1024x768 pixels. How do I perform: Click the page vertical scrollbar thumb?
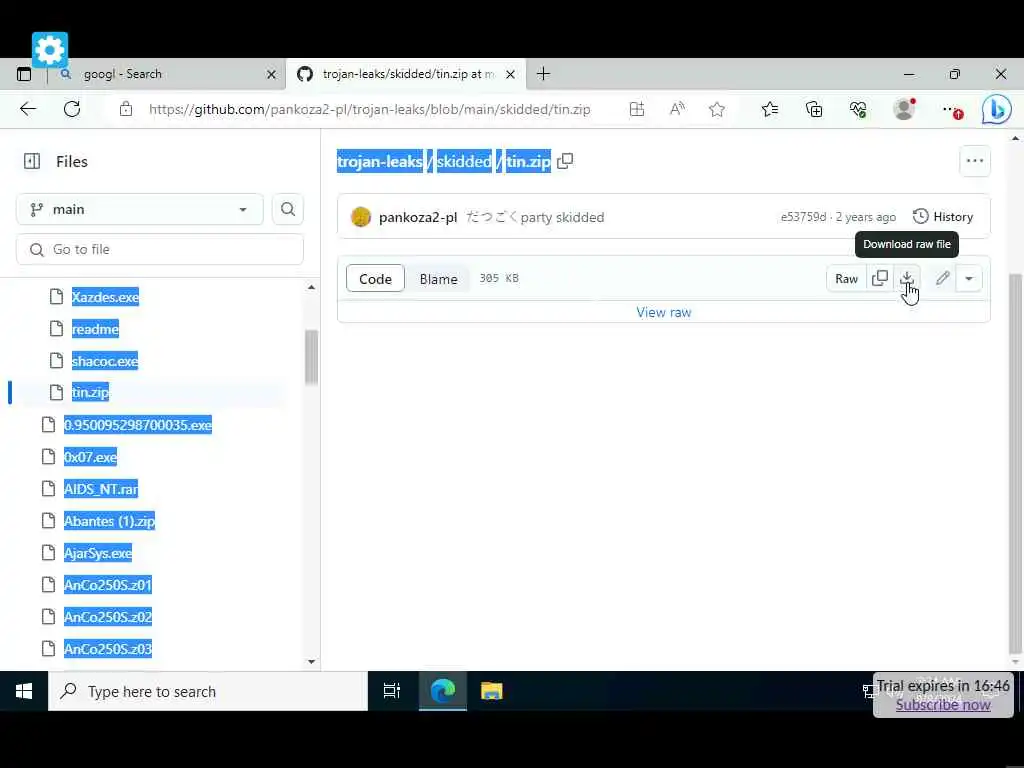click(1015, 462)
